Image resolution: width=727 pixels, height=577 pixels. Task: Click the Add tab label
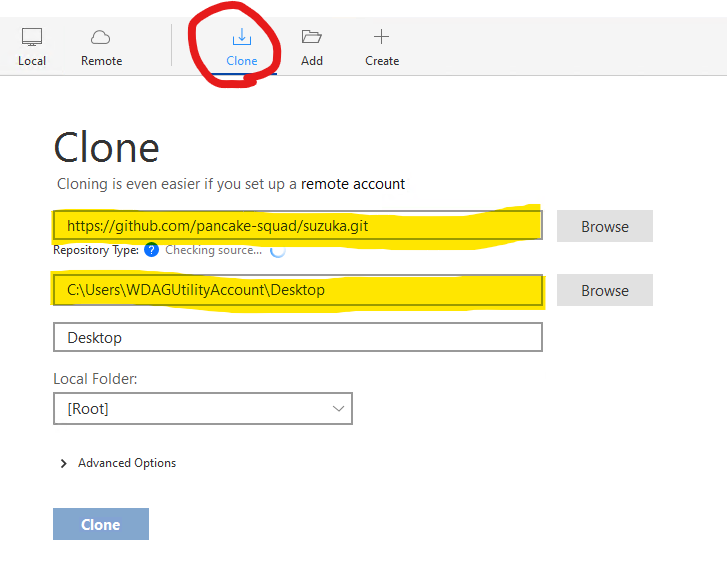[x=312, y=61]
